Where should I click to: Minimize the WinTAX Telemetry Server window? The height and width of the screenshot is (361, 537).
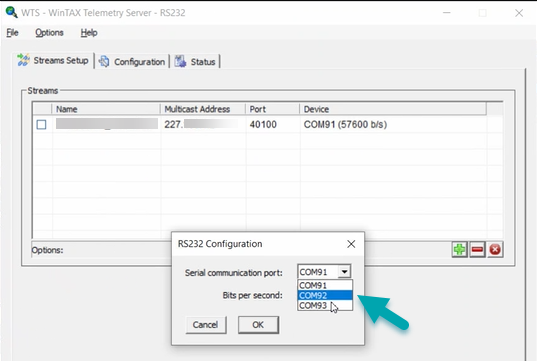(446, 13)
